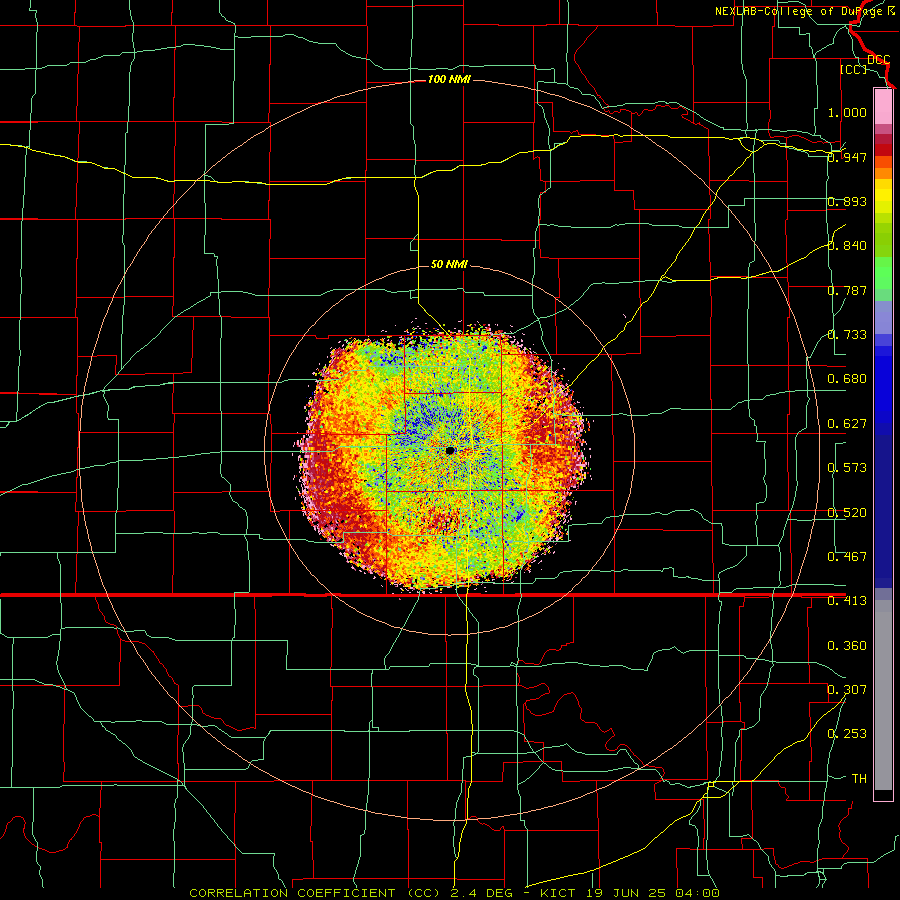Select the 0.787 legend value
This screenshot has width=900, height=900.
847,290
